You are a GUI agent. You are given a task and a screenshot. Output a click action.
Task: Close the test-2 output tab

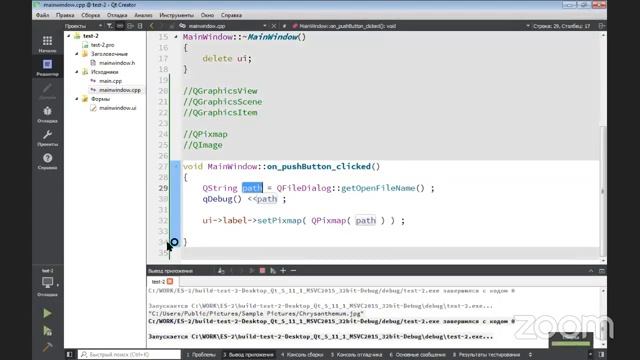(x=170, y=282)
